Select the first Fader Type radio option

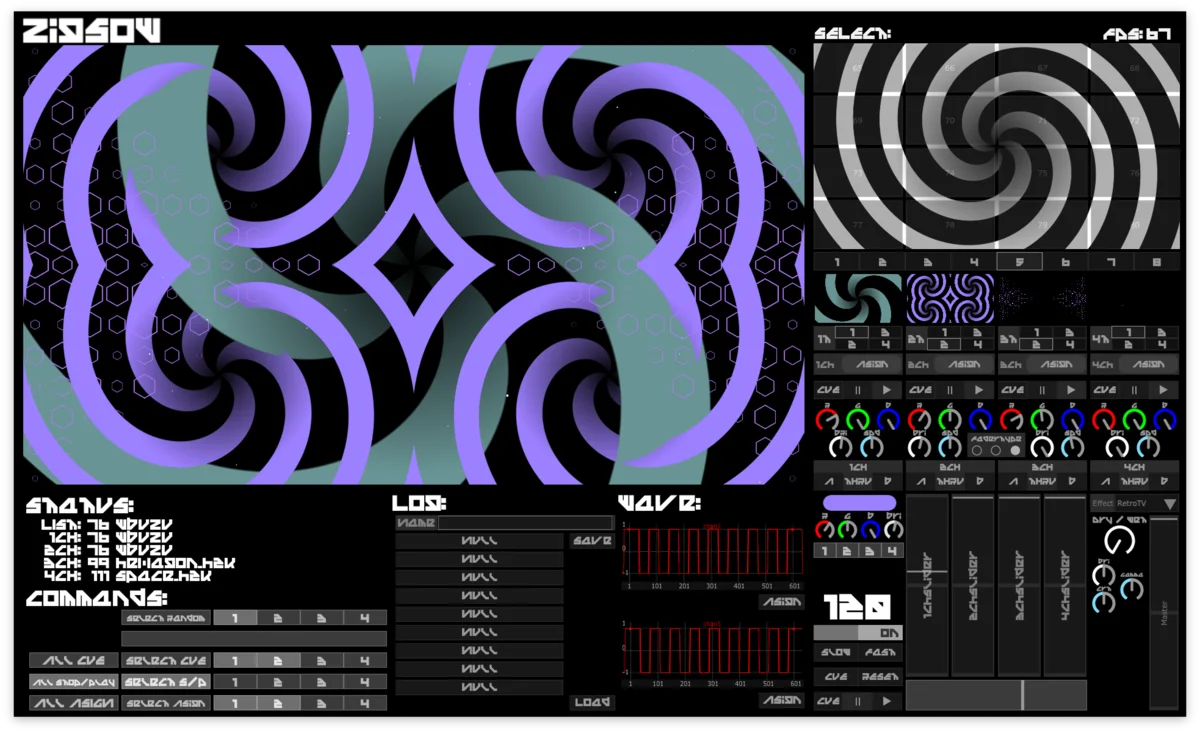tap(977, 451)
